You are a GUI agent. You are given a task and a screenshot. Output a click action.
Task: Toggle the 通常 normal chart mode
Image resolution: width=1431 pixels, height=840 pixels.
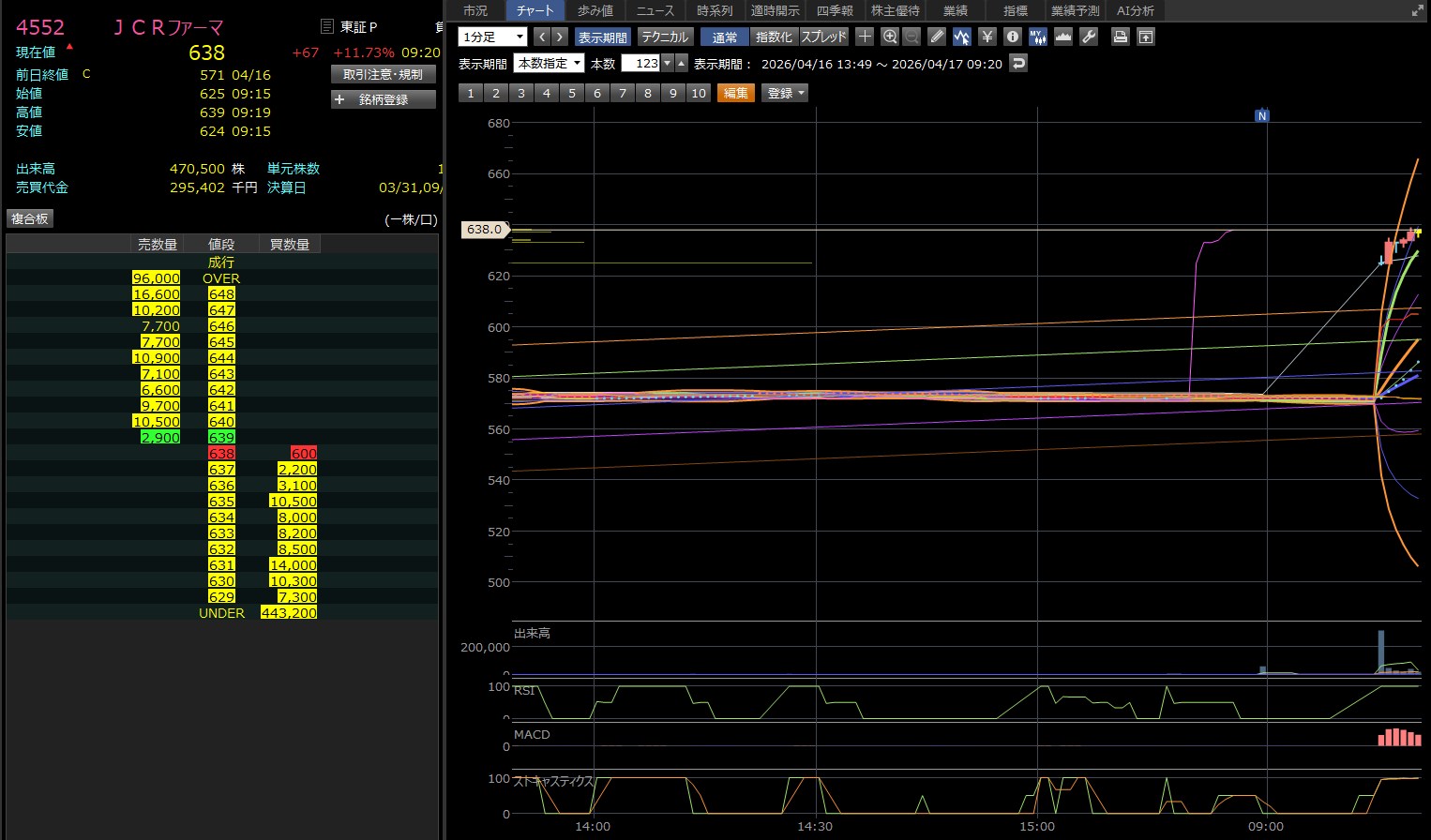[x=724, y=37]
